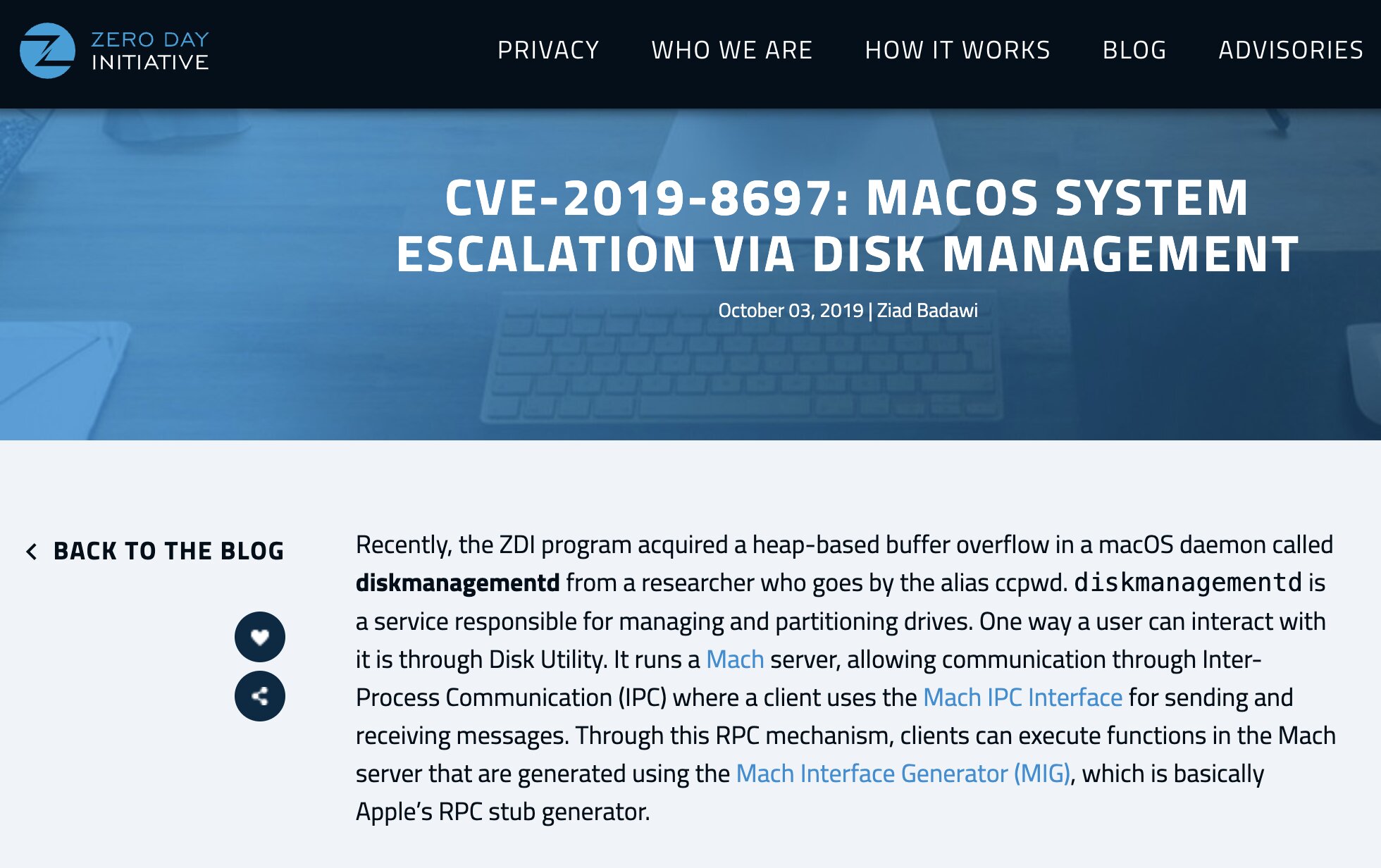1381x868 pixels.
Task: Follow the Mach hyperlink
Action: pyautogui.click(x=735, y=659)
